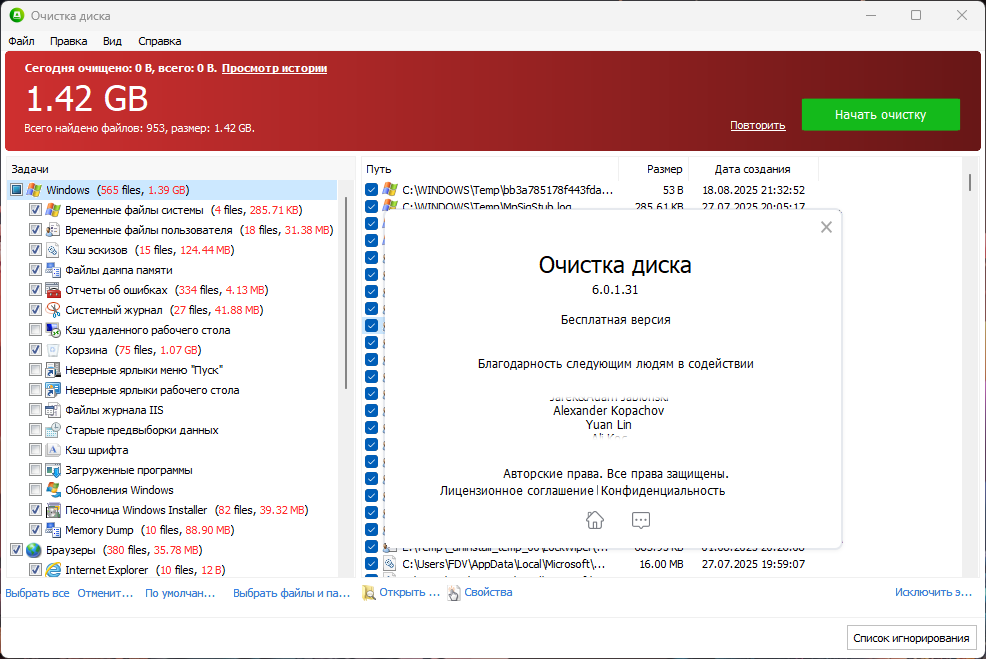Click the Отменит… link

[x=105, y=593]
